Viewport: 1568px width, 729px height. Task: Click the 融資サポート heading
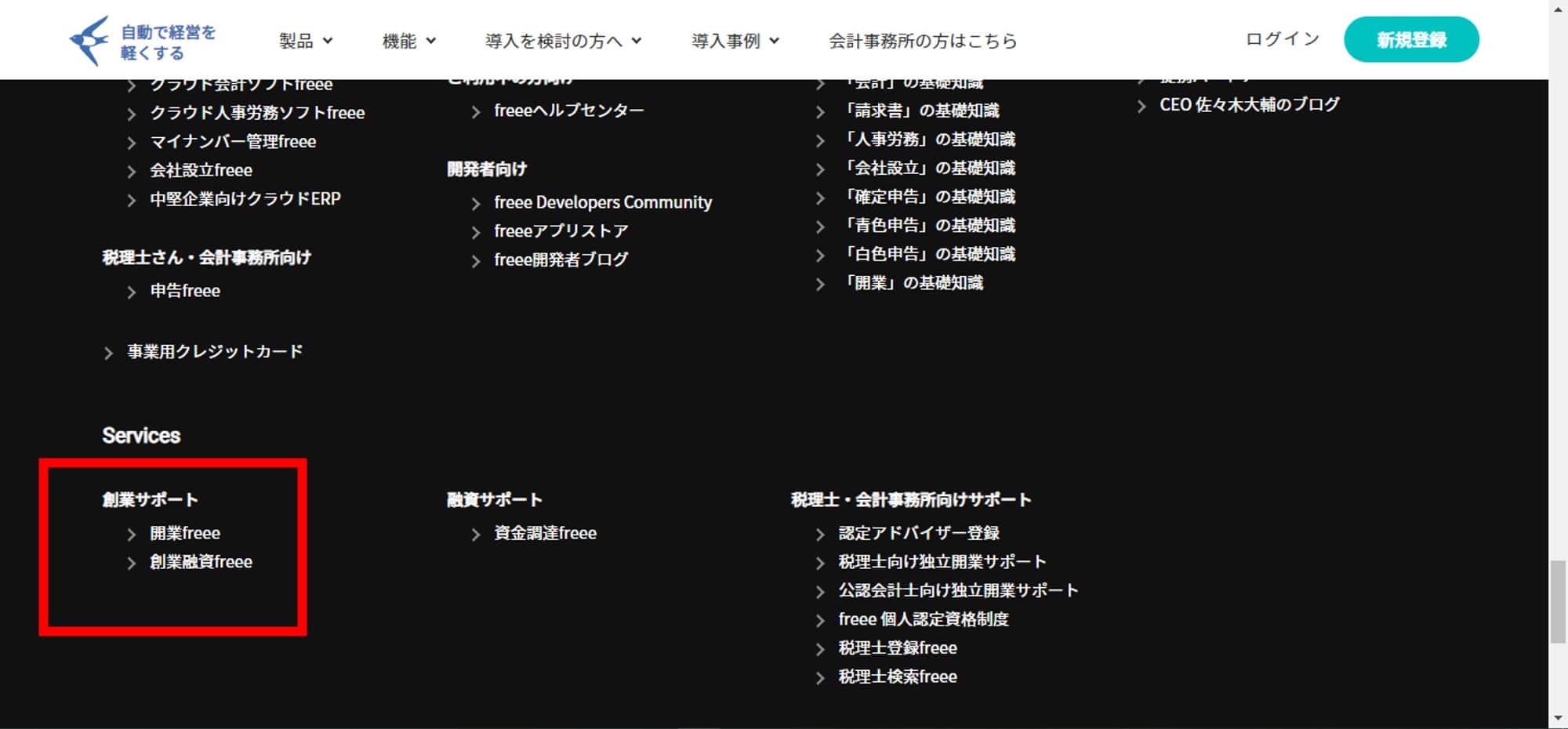click(x=494, y=499)
